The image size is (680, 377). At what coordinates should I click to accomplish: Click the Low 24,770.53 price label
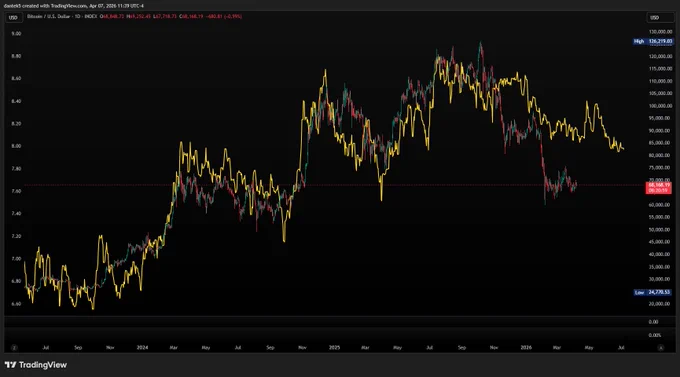pos(653,292)
